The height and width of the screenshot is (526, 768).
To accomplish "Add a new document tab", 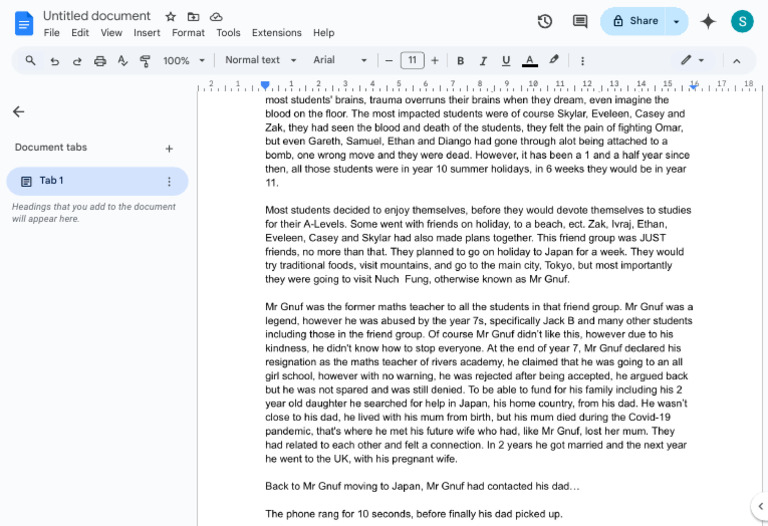I will pos(169,148).
